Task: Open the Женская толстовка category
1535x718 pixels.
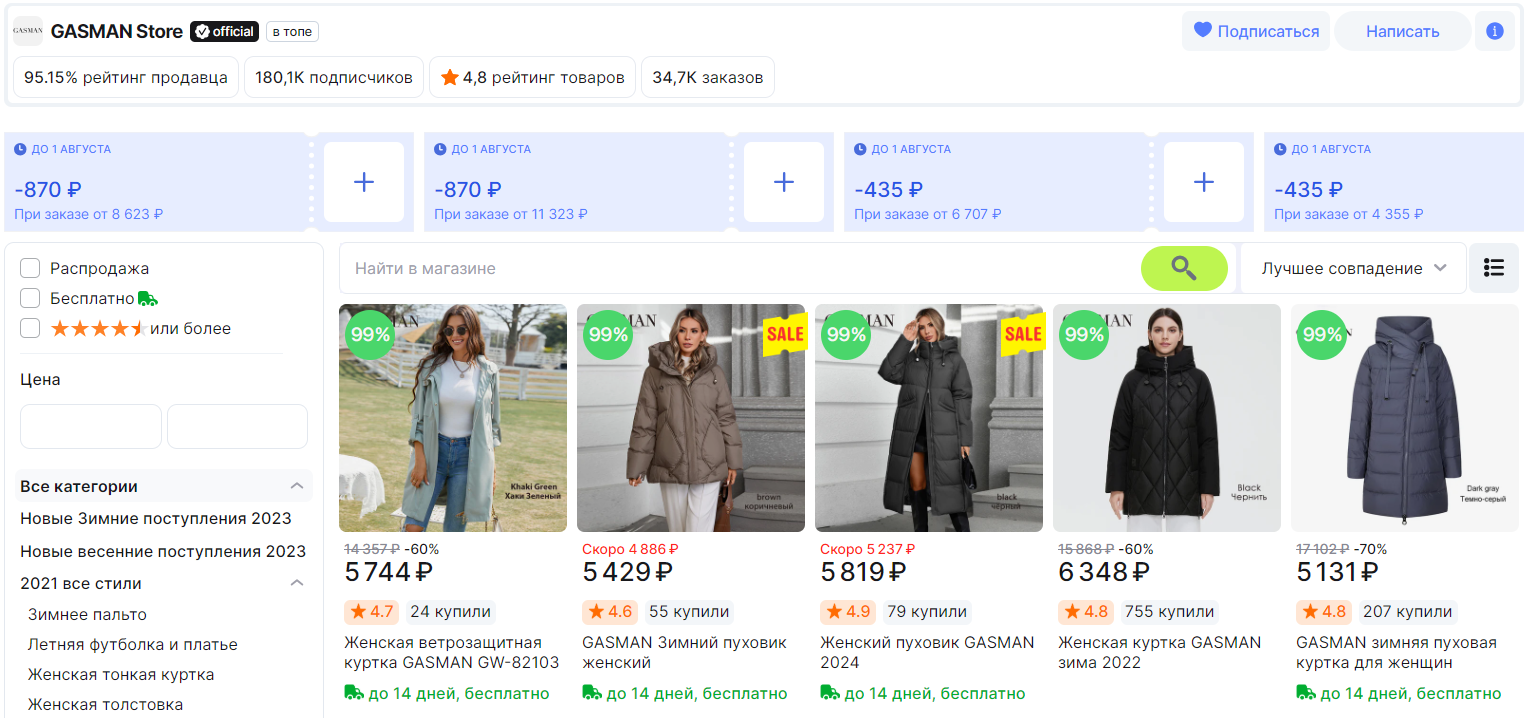Action: 106,704
